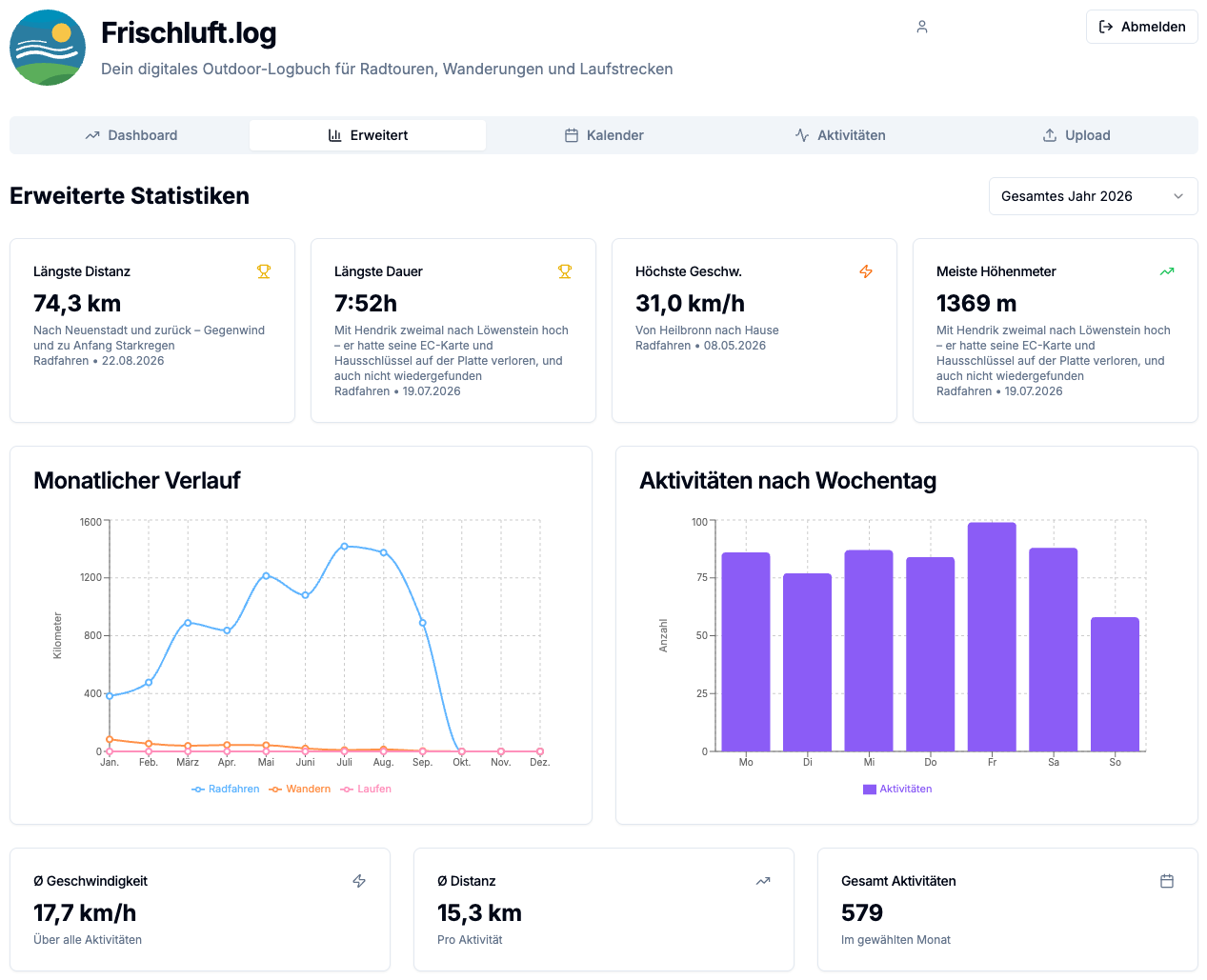Click the Radfahren data point for März
Viewport: 1207px width, 980px height.
188,623
